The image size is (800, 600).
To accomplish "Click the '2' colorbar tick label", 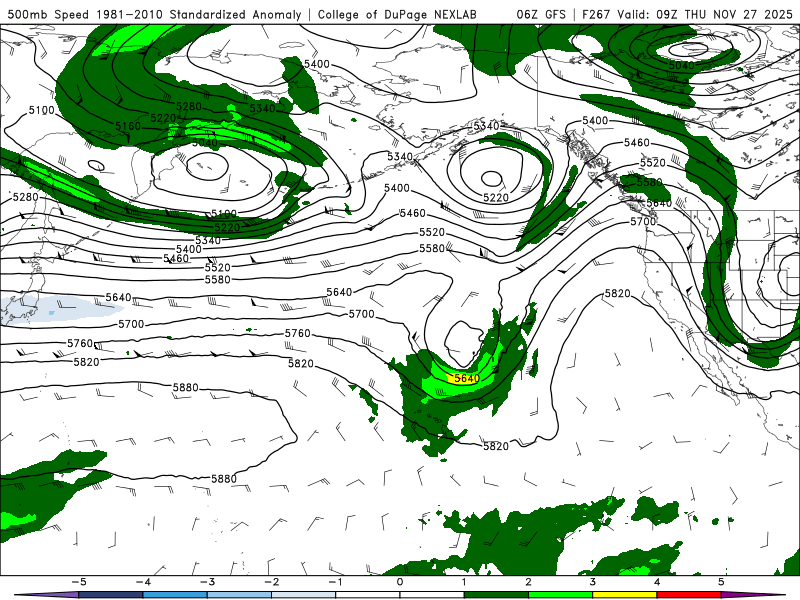I will (x=529, y=582).
